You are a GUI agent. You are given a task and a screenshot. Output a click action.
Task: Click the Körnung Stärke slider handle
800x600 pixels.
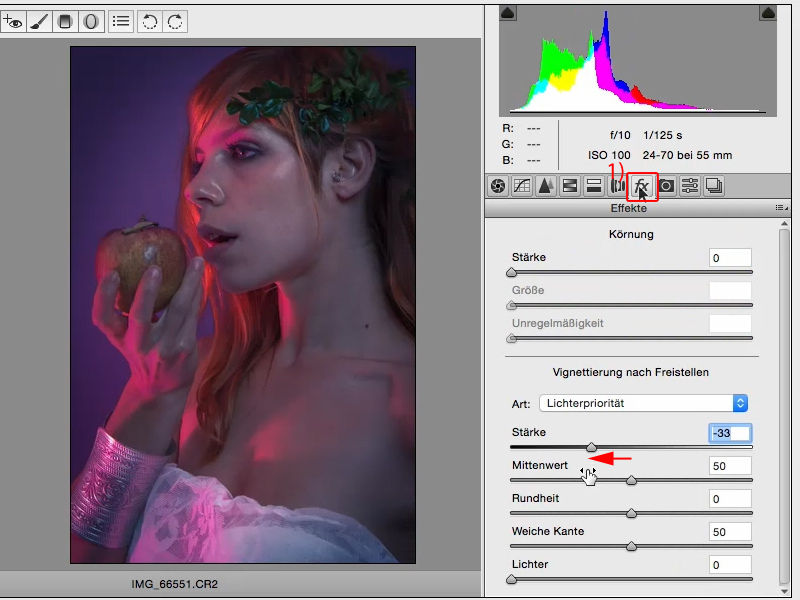(x=512, y=272)
